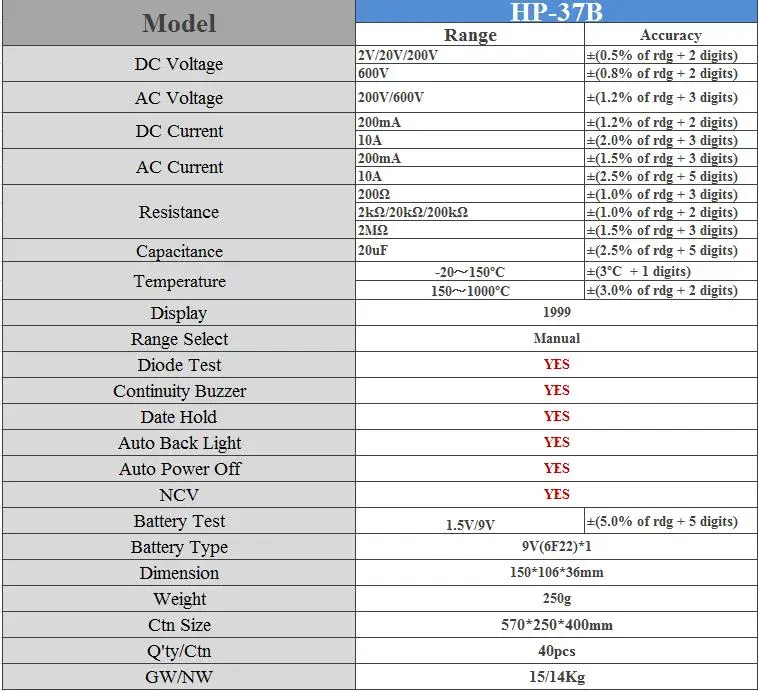
Task: Click the Battery Test 1.5V/9V cell
Action: [470, 521]
